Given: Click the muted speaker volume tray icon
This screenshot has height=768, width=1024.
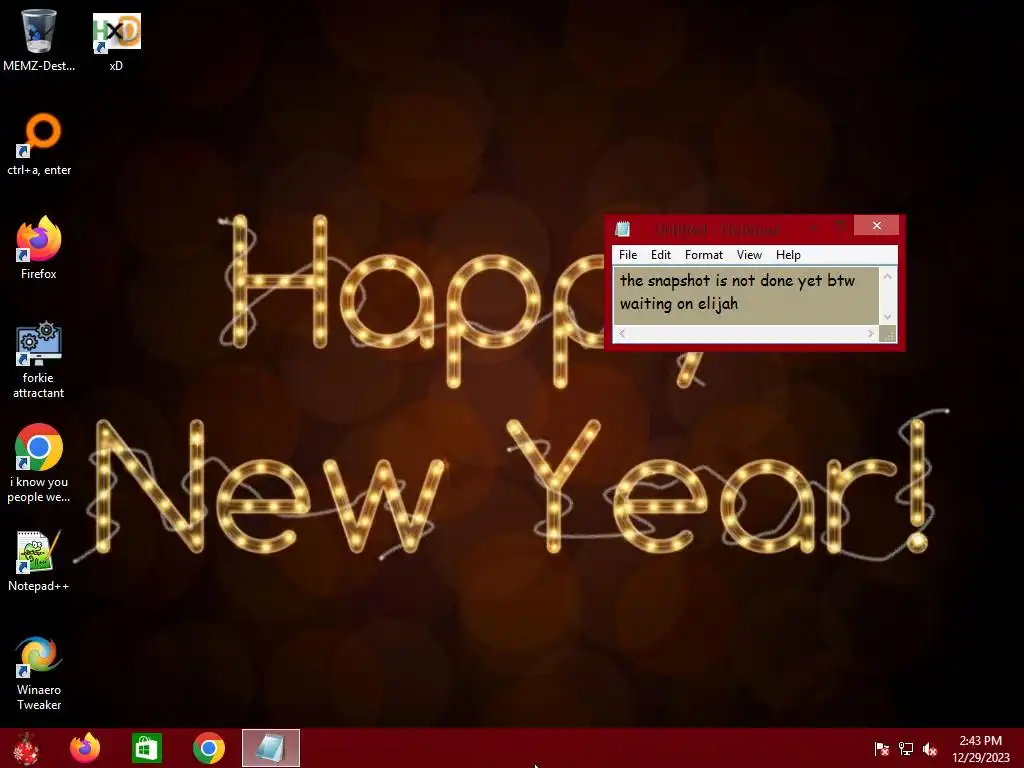Looking at the screenshot, I should (930, 749).
